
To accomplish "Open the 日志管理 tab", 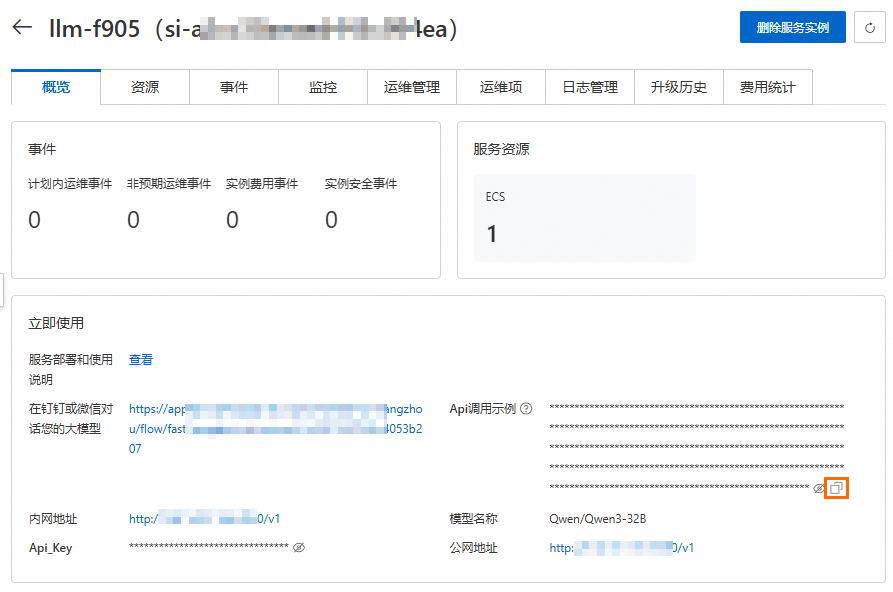I will (590, 87).
